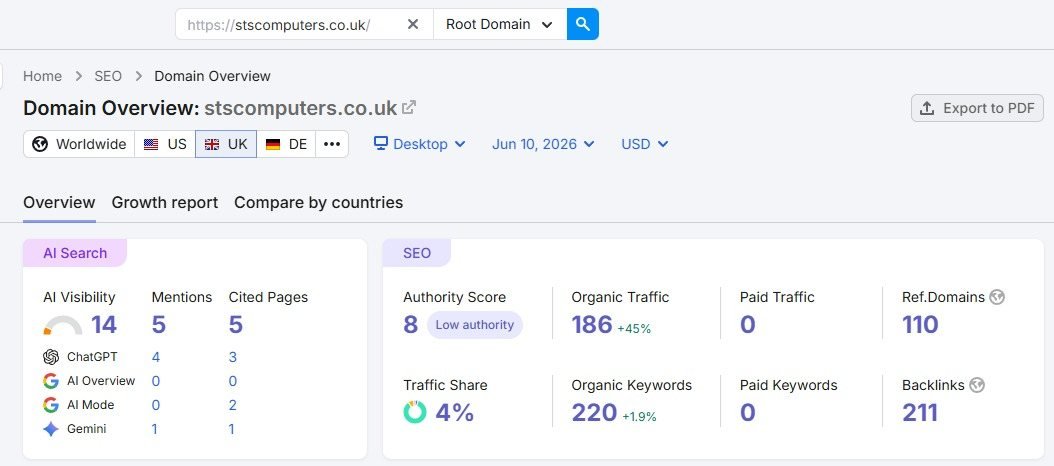
Task: Click Domain Overview breadcrumb text
Action: click(x=212, y=76)
